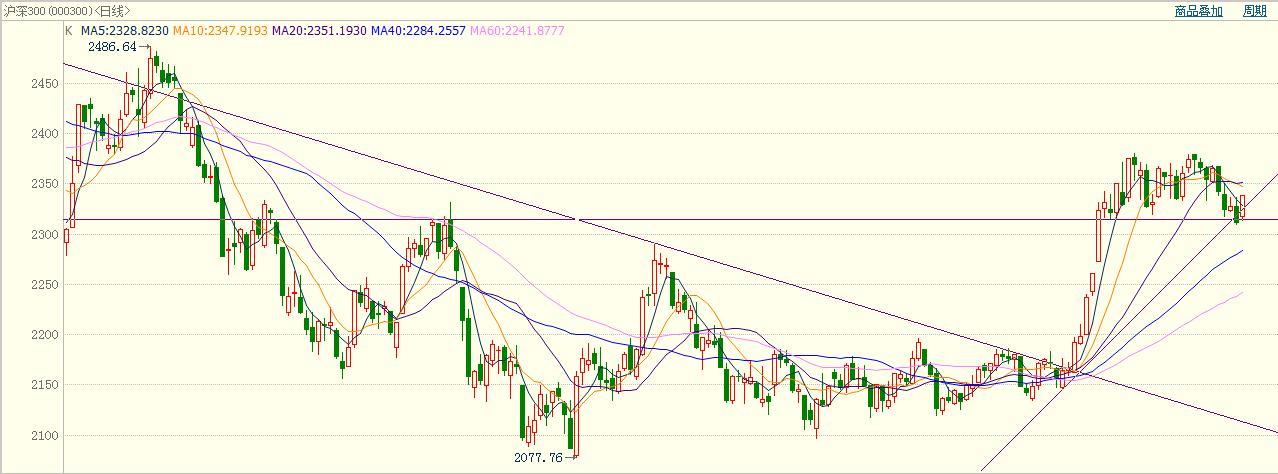Select the MA10:2347.9193 indicator label
Image resolution: width=1278 pixels, height=474 pixels.
(x=220, y=31)
